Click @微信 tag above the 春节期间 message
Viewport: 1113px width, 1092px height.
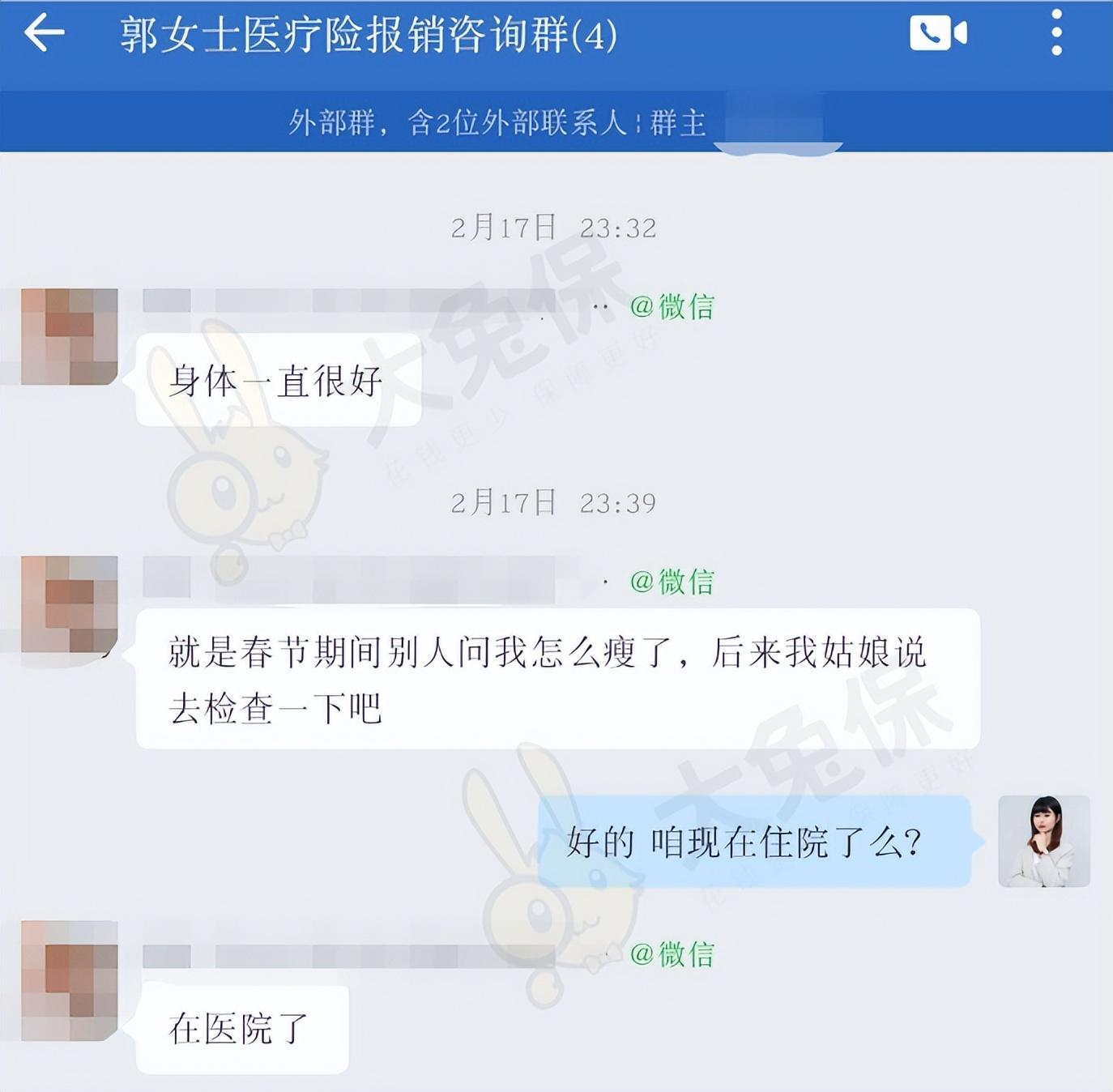click(672, 582)
